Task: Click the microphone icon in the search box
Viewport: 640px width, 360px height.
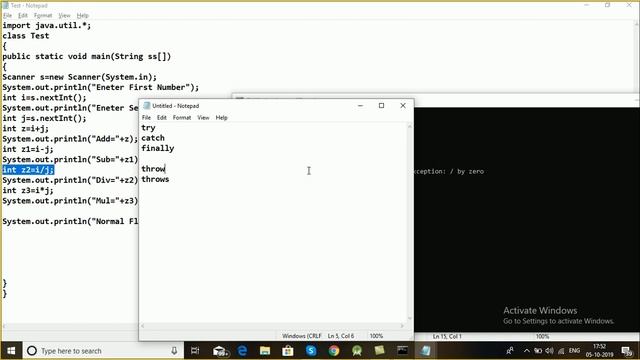Action: pos(174,351)
